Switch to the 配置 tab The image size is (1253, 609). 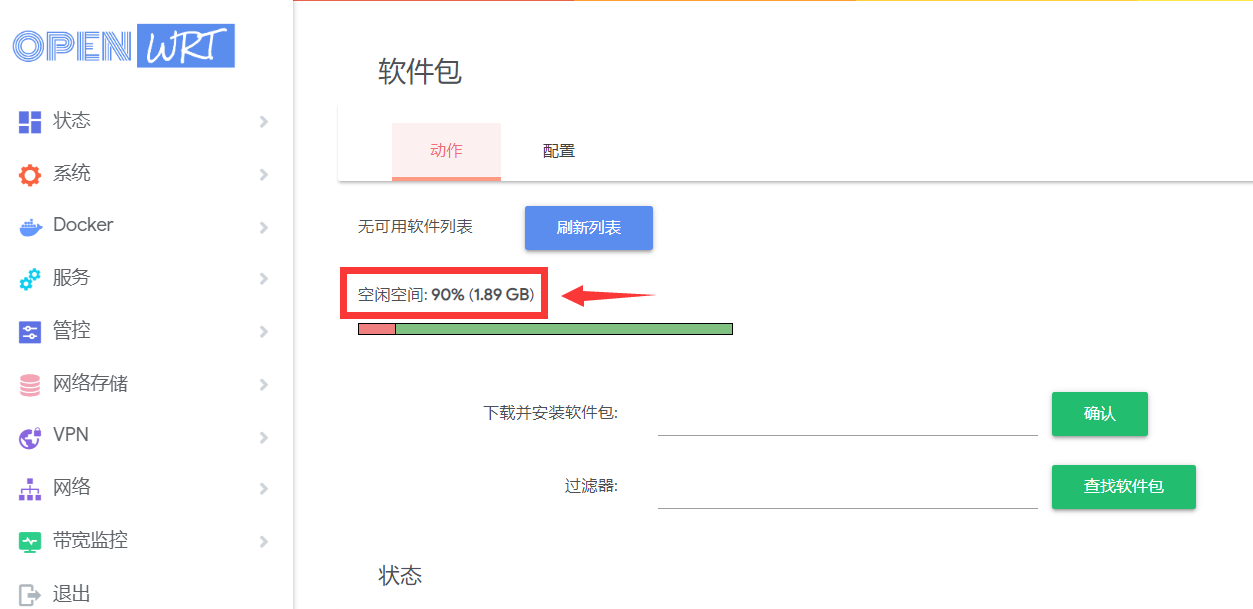[x=557, y=149]
